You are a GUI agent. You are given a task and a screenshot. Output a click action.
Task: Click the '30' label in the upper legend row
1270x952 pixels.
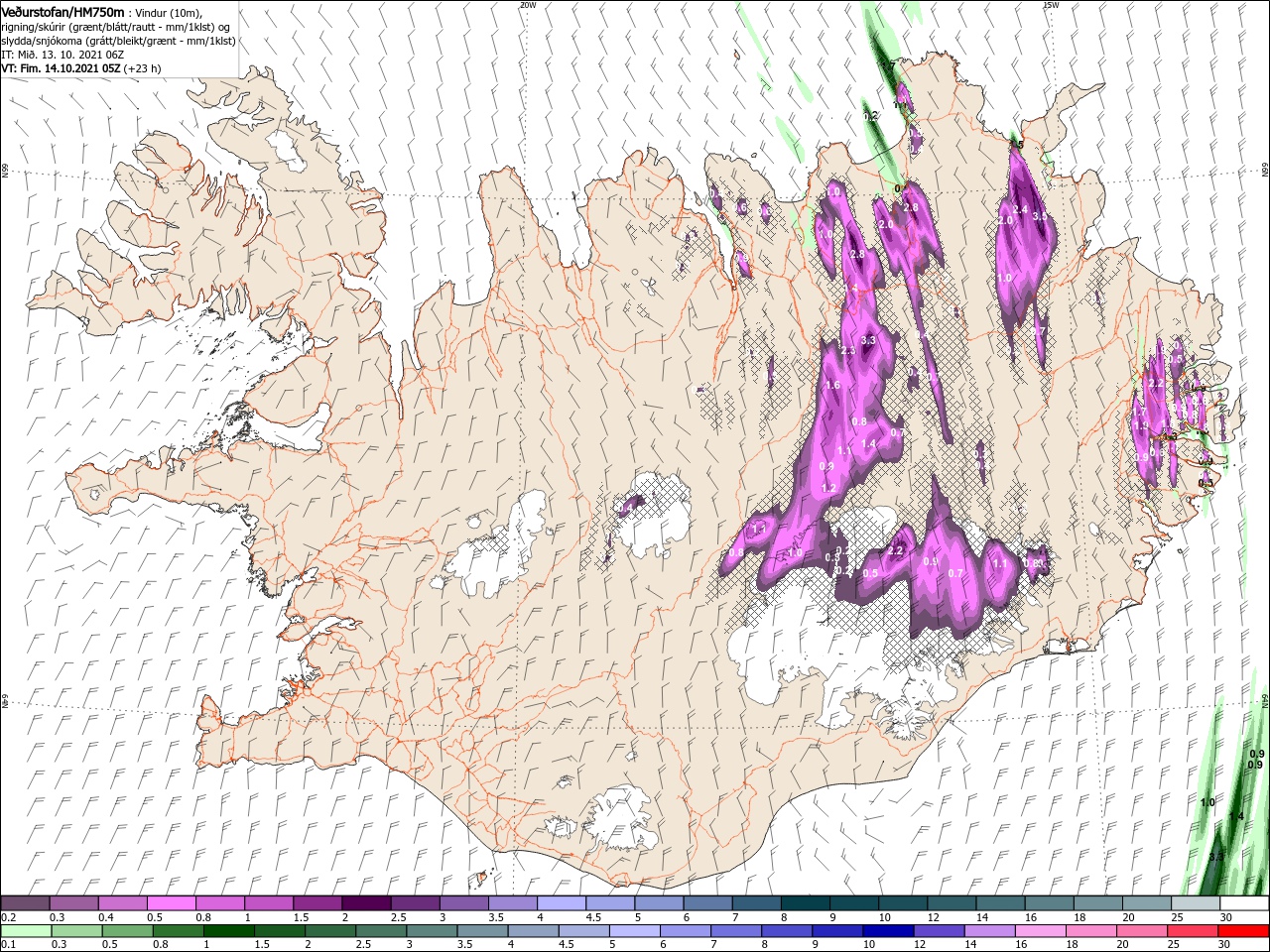click(1226, 917)
